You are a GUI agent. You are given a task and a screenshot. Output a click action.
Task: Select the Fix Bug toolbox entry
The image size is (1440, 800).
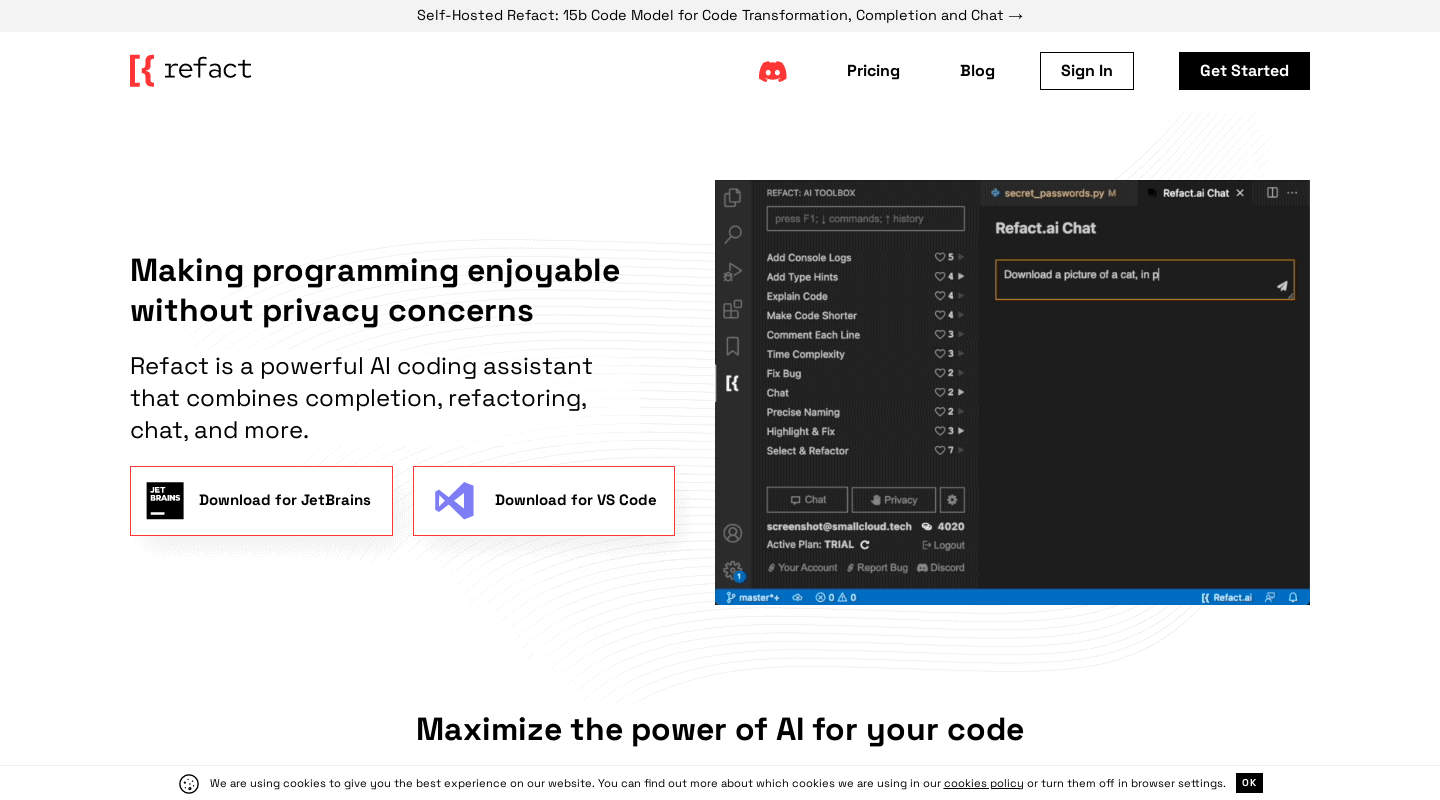(x=784, y=373)
